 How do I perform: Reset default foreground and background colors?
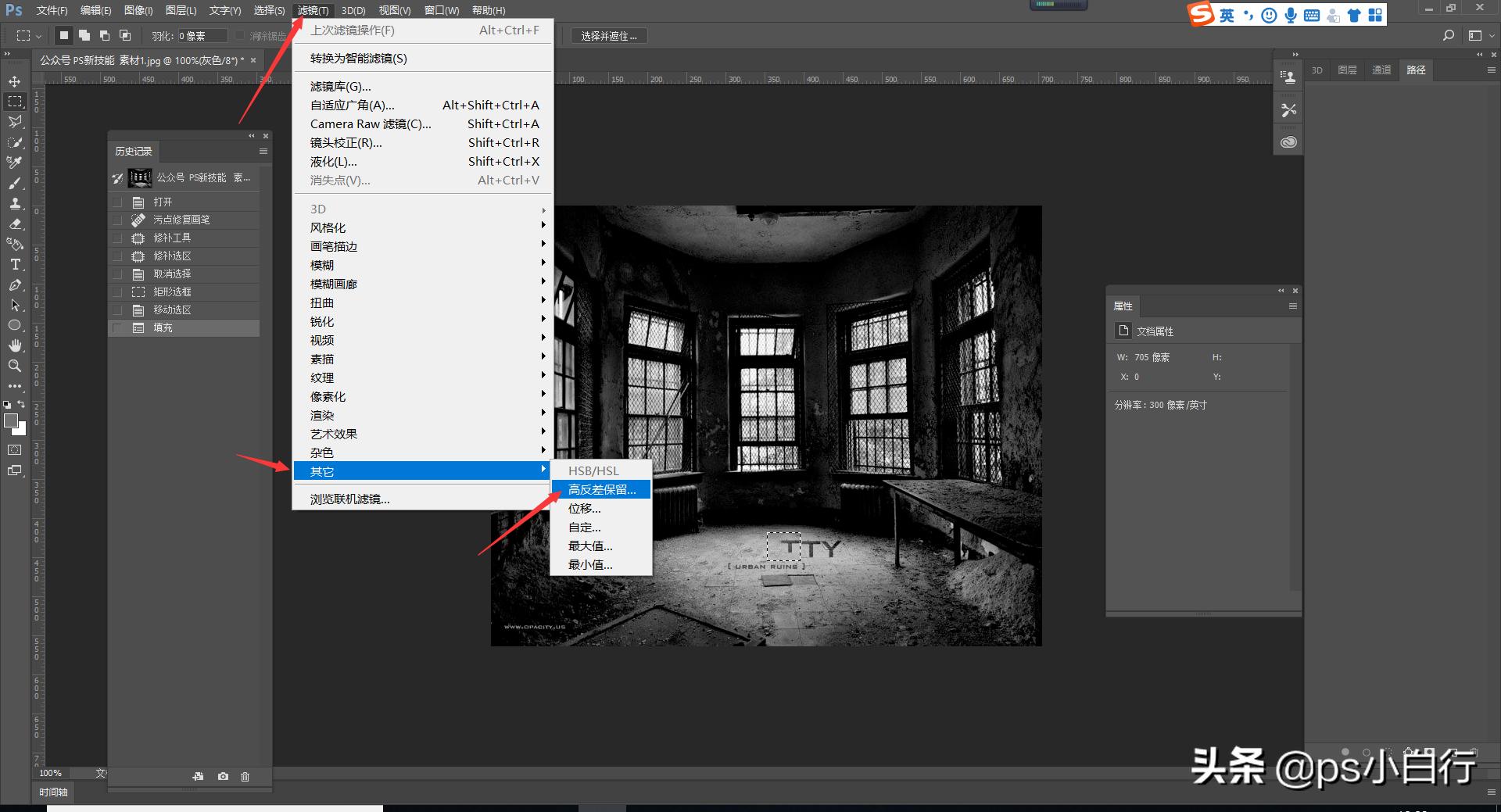point(7,405)
